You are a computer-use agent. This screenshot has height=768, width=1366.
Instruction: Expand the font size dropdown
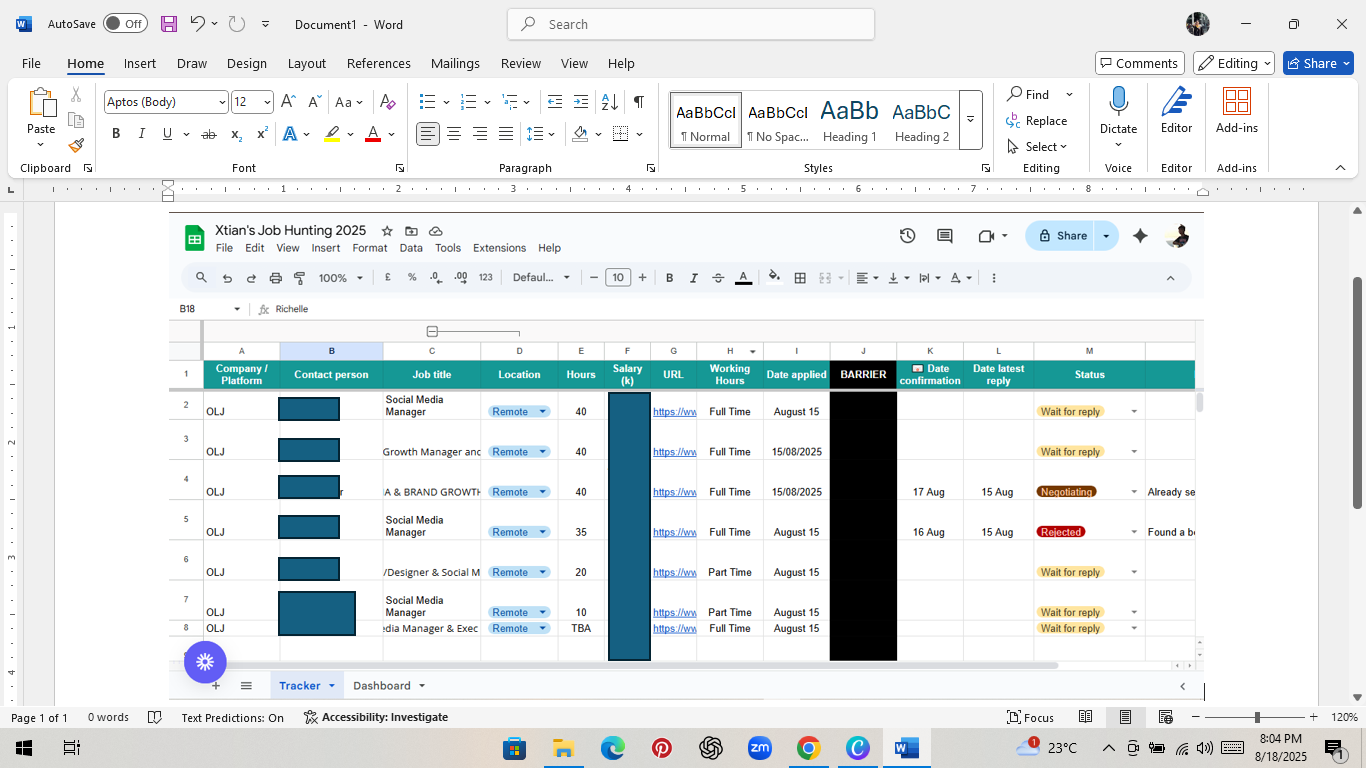click(x=267, y=102)
